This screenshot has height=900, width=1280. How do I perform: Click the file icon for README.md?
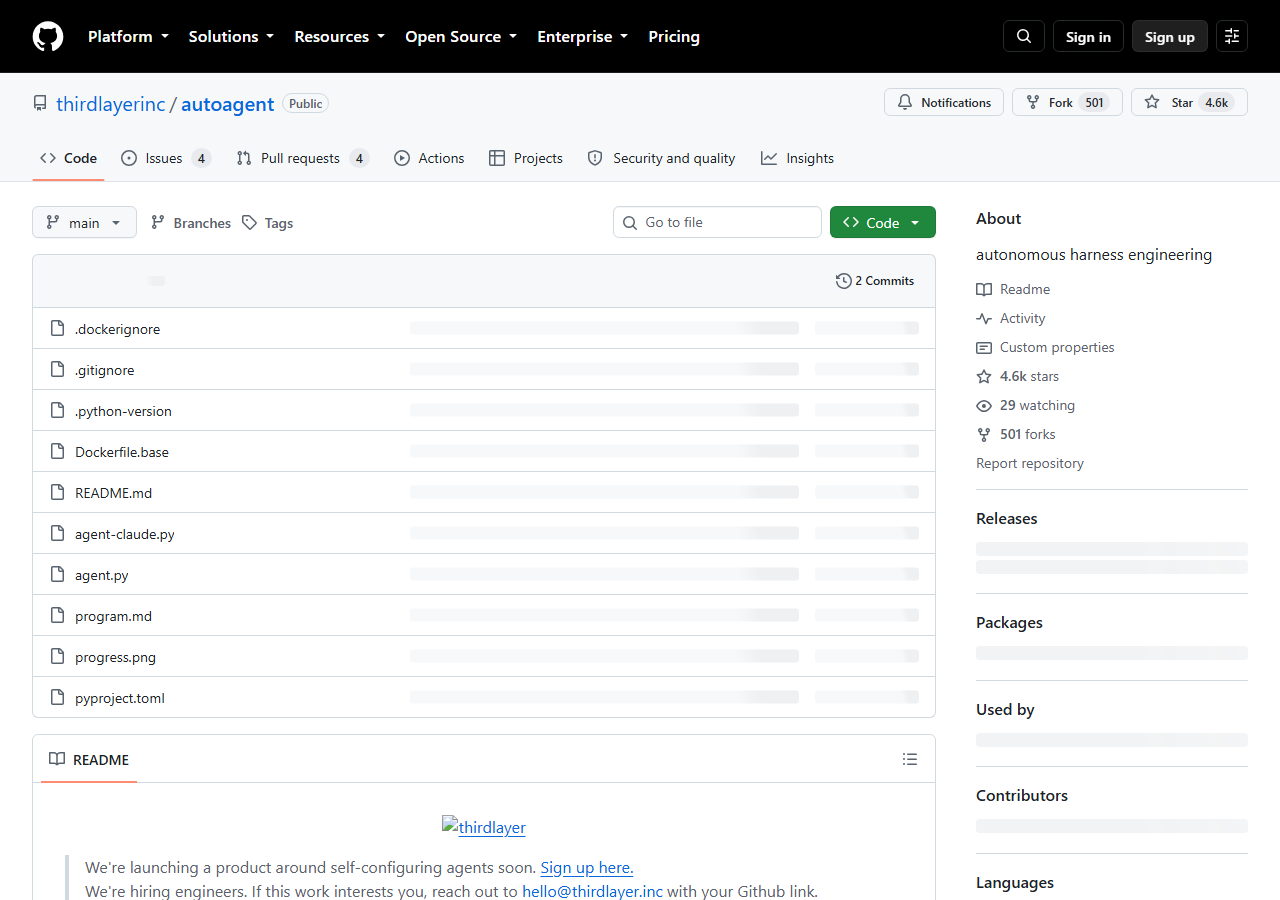pos(57,493)
